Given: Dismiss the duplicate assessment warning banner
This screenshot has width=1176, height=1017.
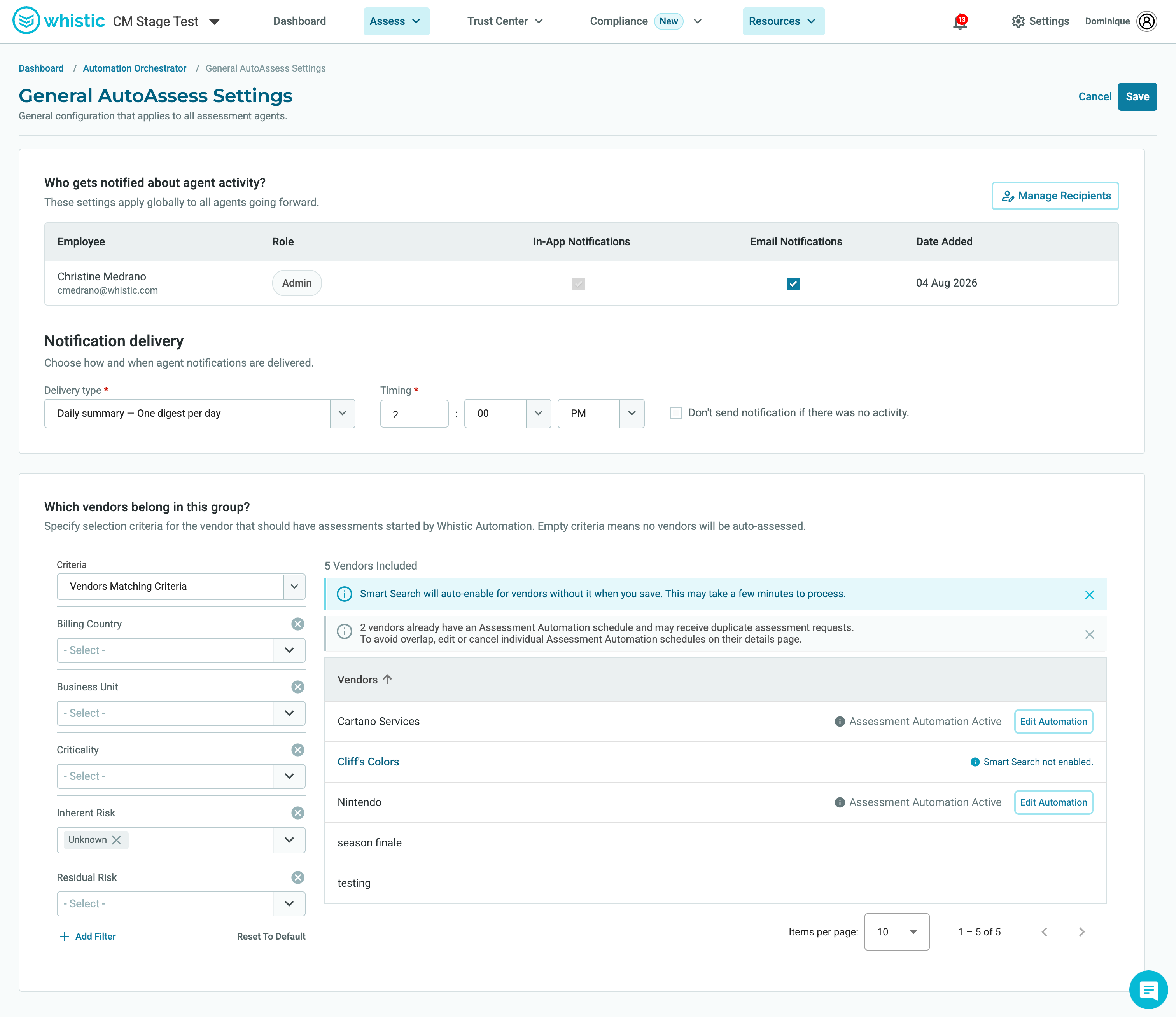Looking at the screenshot, I should 1089,634.
